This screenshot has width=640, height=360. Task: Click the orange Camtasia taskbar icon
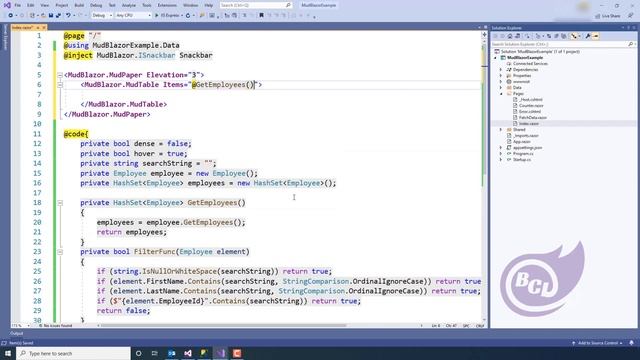pyautogui.click(x=237, y=353)
